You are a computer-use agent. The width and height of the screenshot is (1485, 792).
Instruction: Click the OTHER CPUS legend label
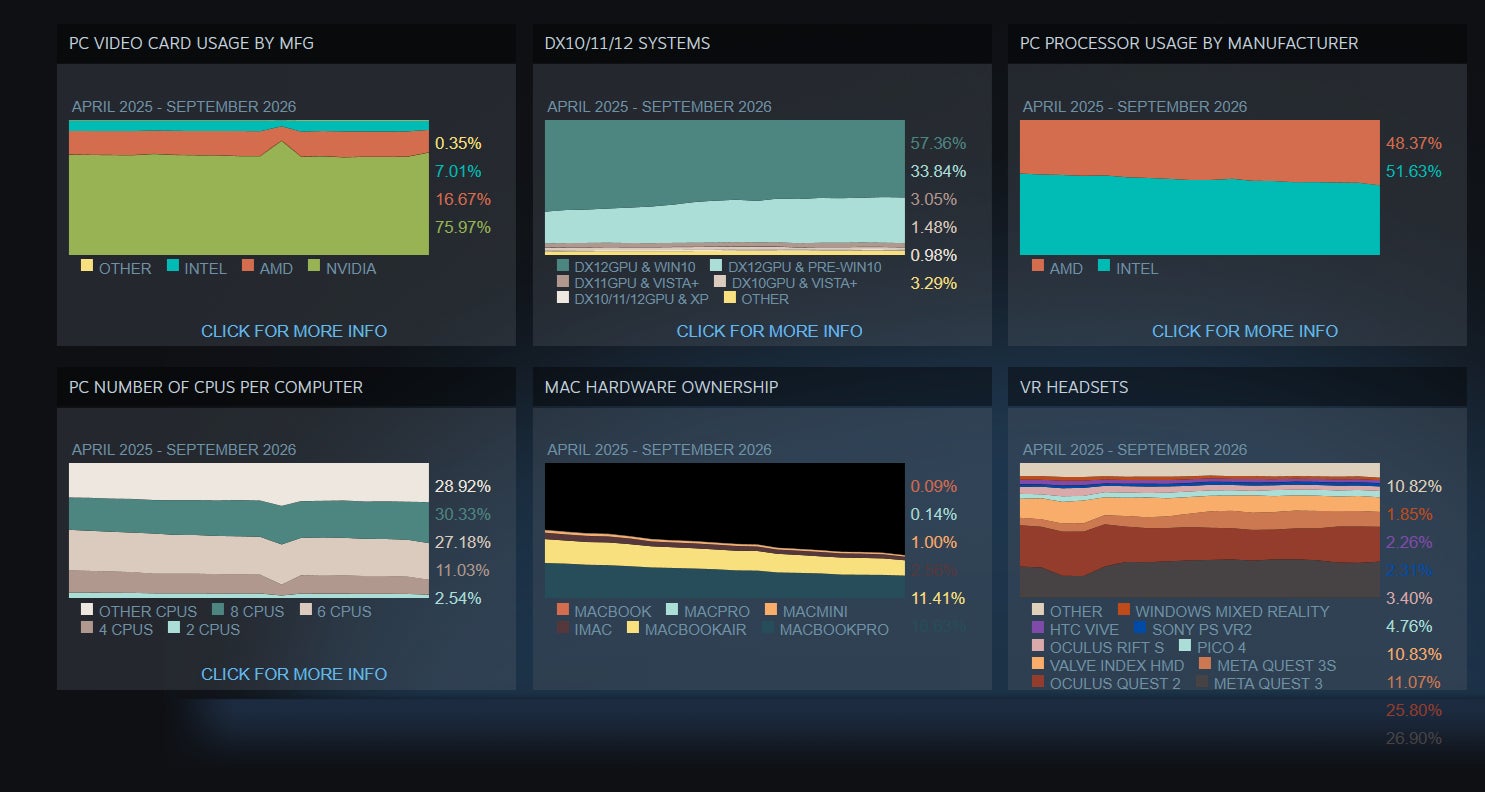pos(148,611)
